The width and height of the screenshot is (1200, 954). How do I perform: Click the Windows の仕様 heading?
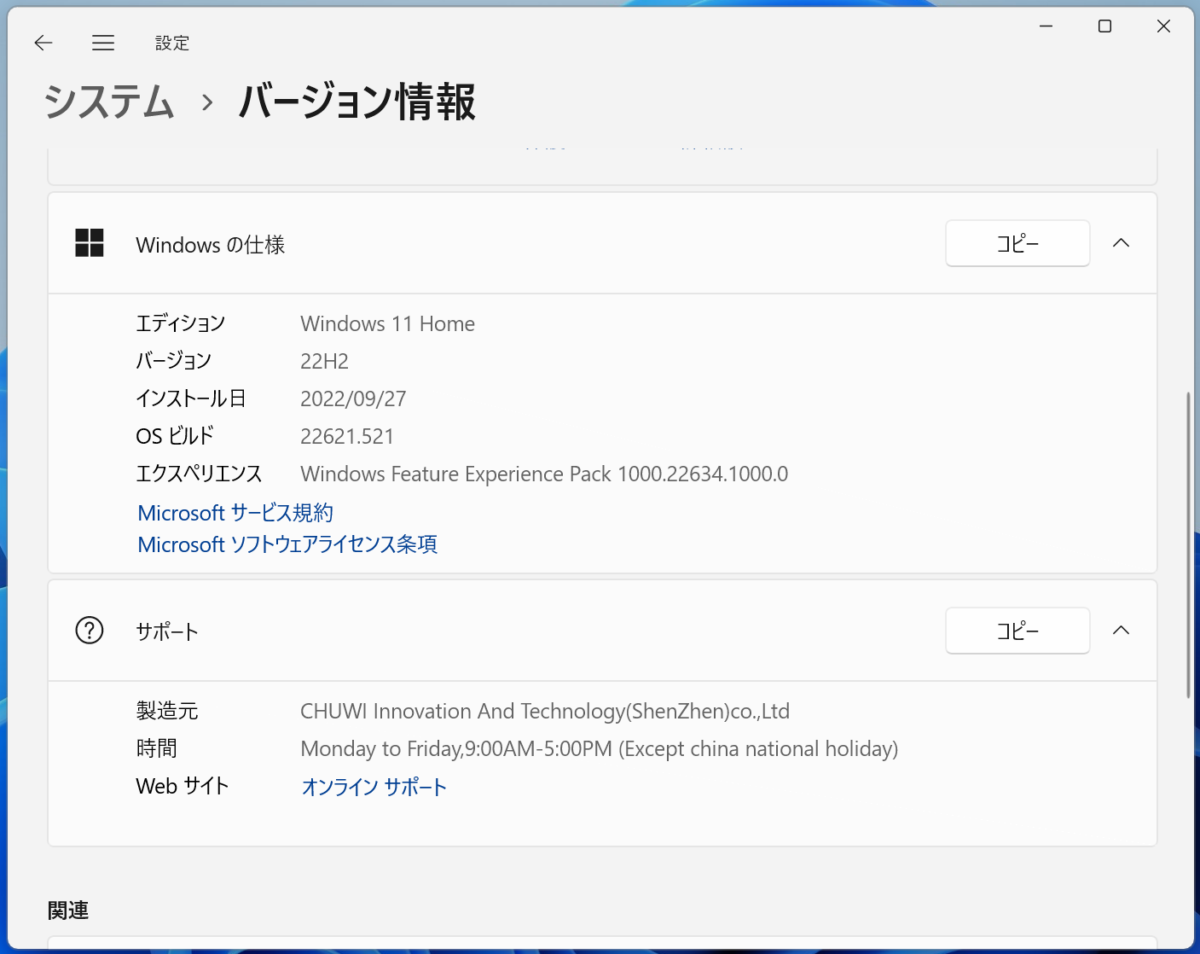(x=211, y=244)
